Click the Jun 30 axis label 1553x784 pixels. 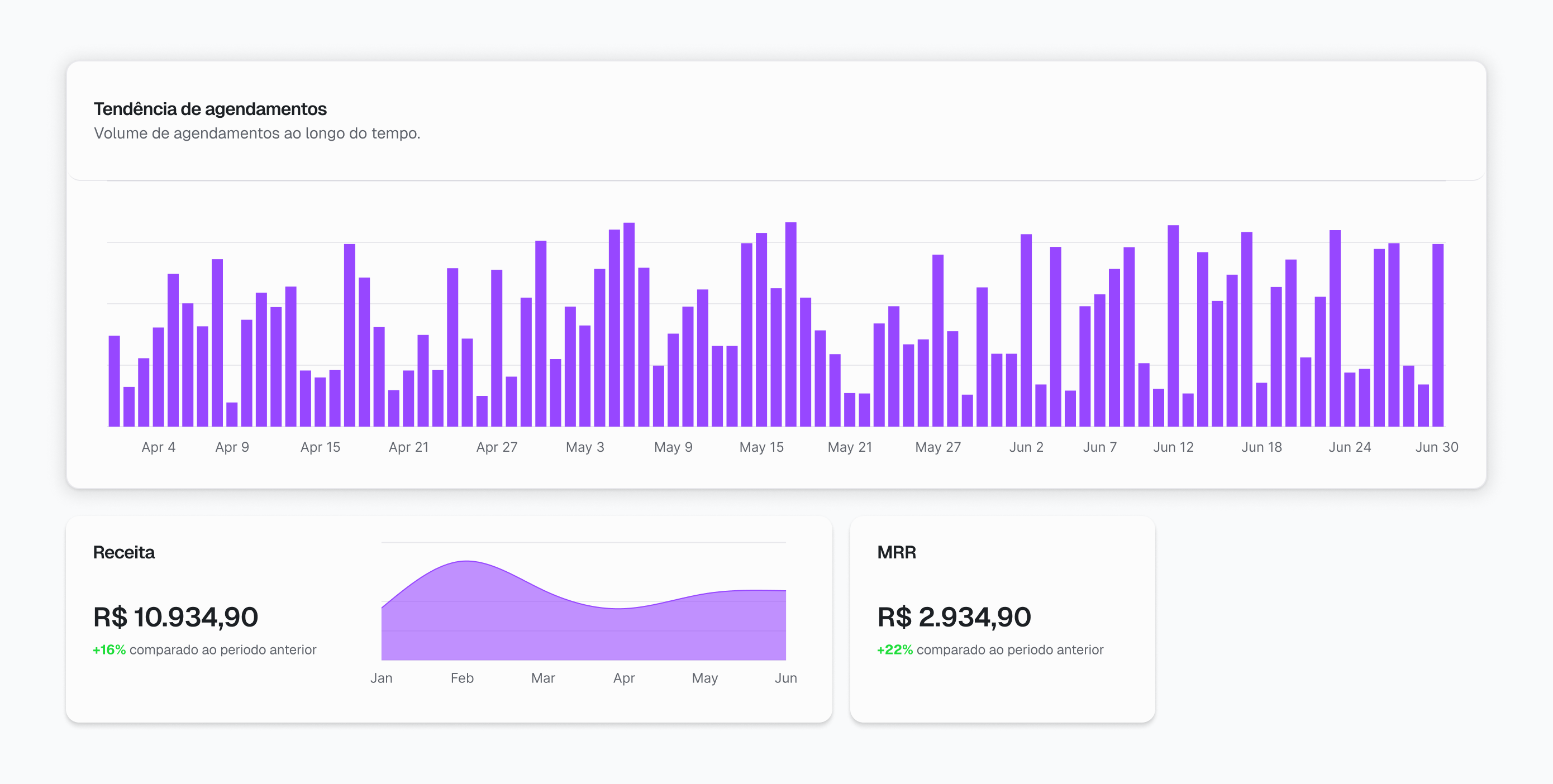coord(1436,447)
